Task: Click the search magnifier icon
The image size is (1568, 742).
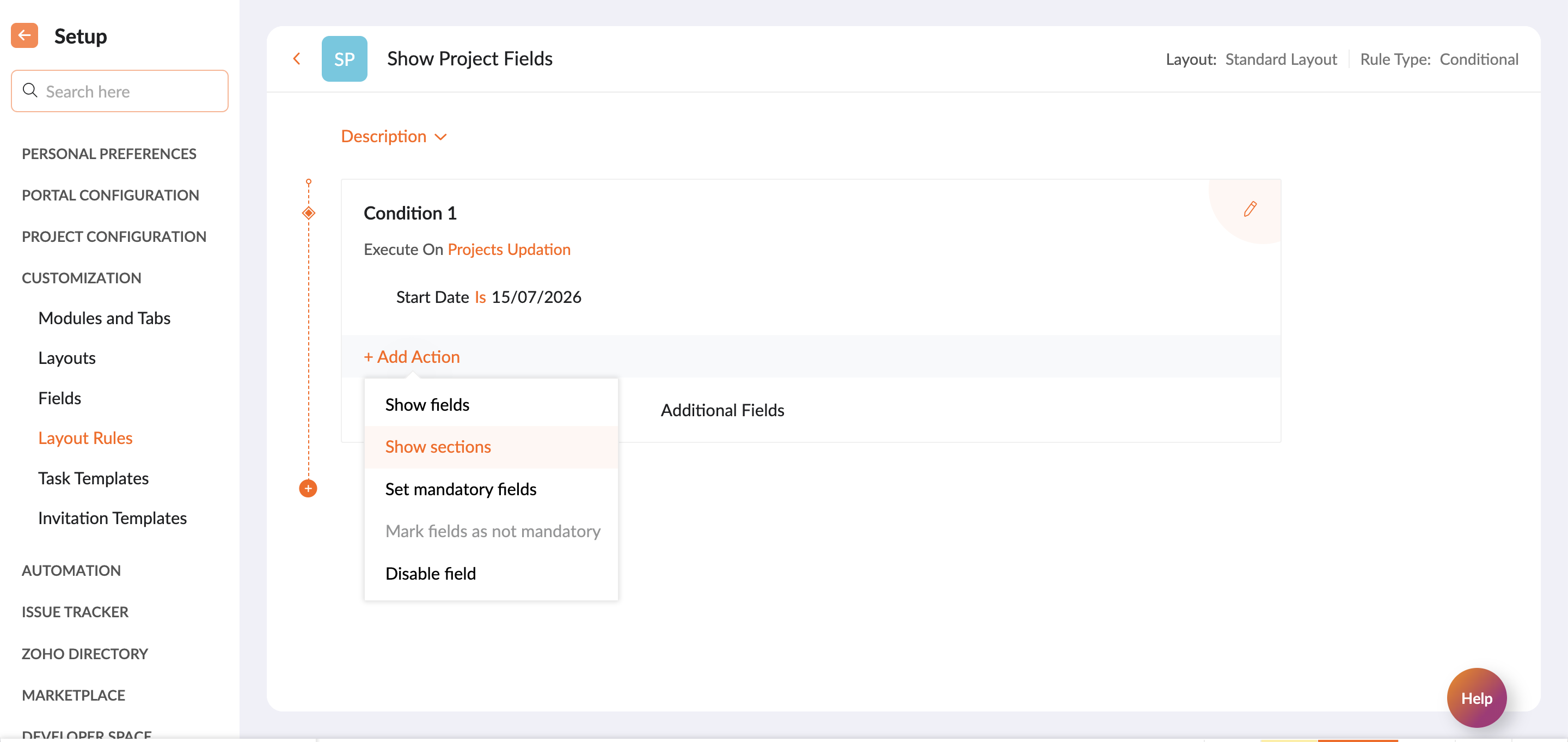Action: click(x=30, y=91)
